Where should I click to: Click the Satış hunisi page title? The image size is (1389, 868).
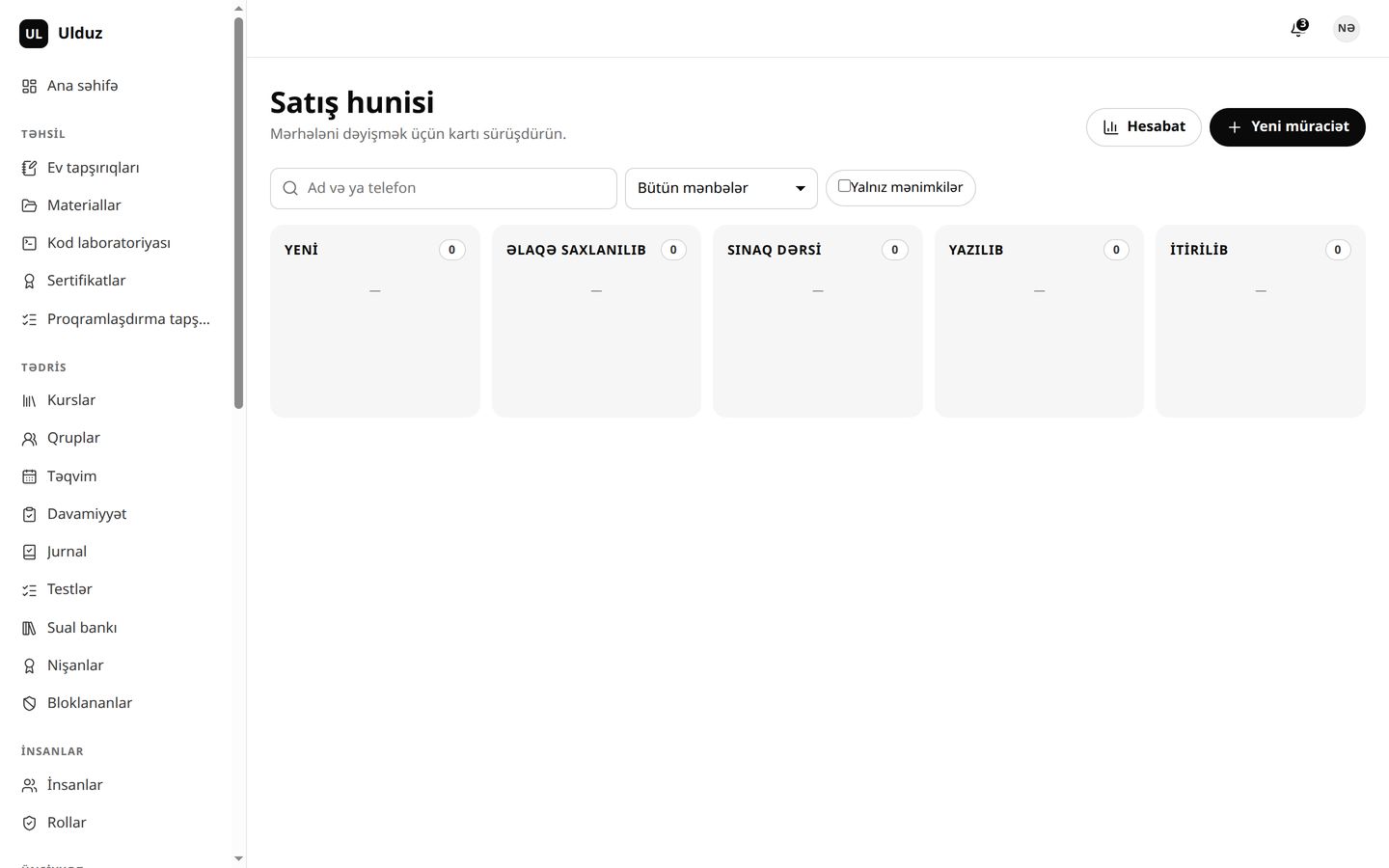(x=352, y=102)
